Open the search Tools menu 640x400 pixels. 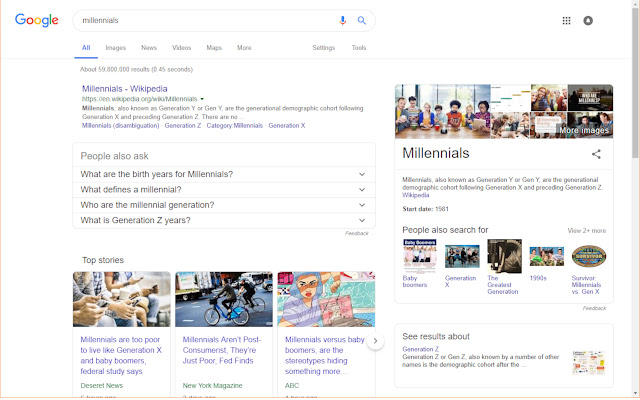[359, 48]
